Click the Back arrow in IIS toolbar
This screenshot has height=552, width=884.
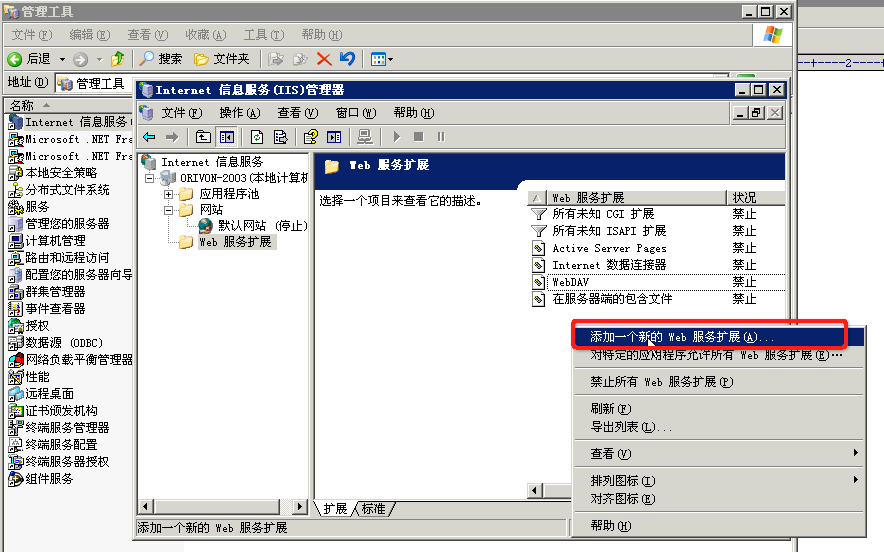(x=149, y=137)
